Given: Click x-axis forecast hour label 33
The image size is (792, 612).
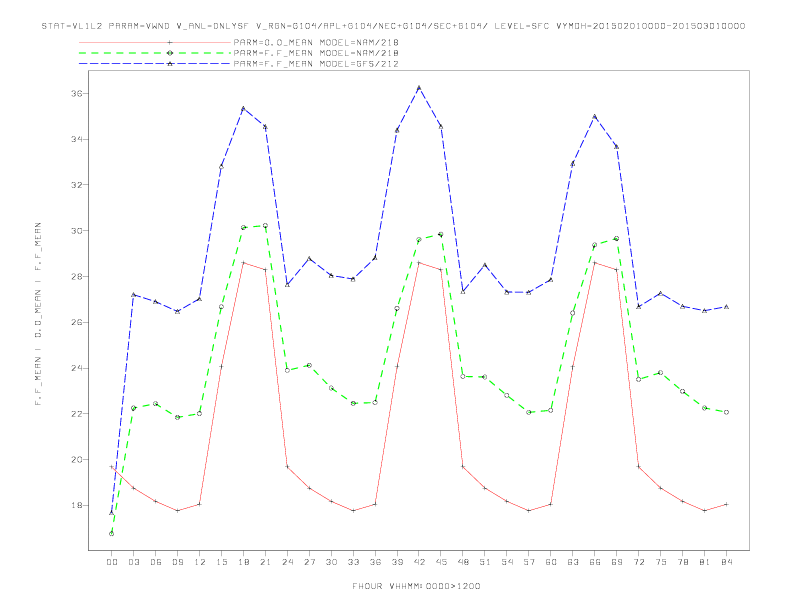Looking at the screenshot, I should 353,562.
